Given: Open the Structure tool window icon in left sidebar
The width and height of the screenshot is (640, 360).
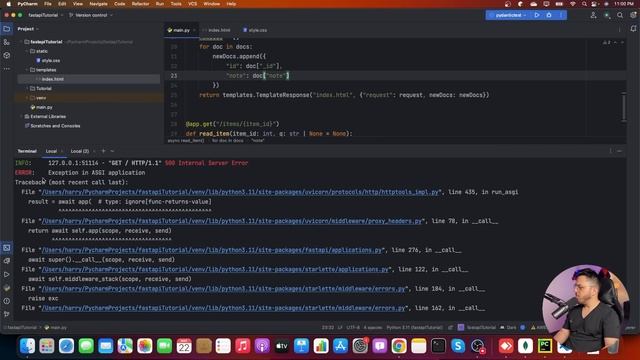Looking at the screenshot, I should pos(7,42).
